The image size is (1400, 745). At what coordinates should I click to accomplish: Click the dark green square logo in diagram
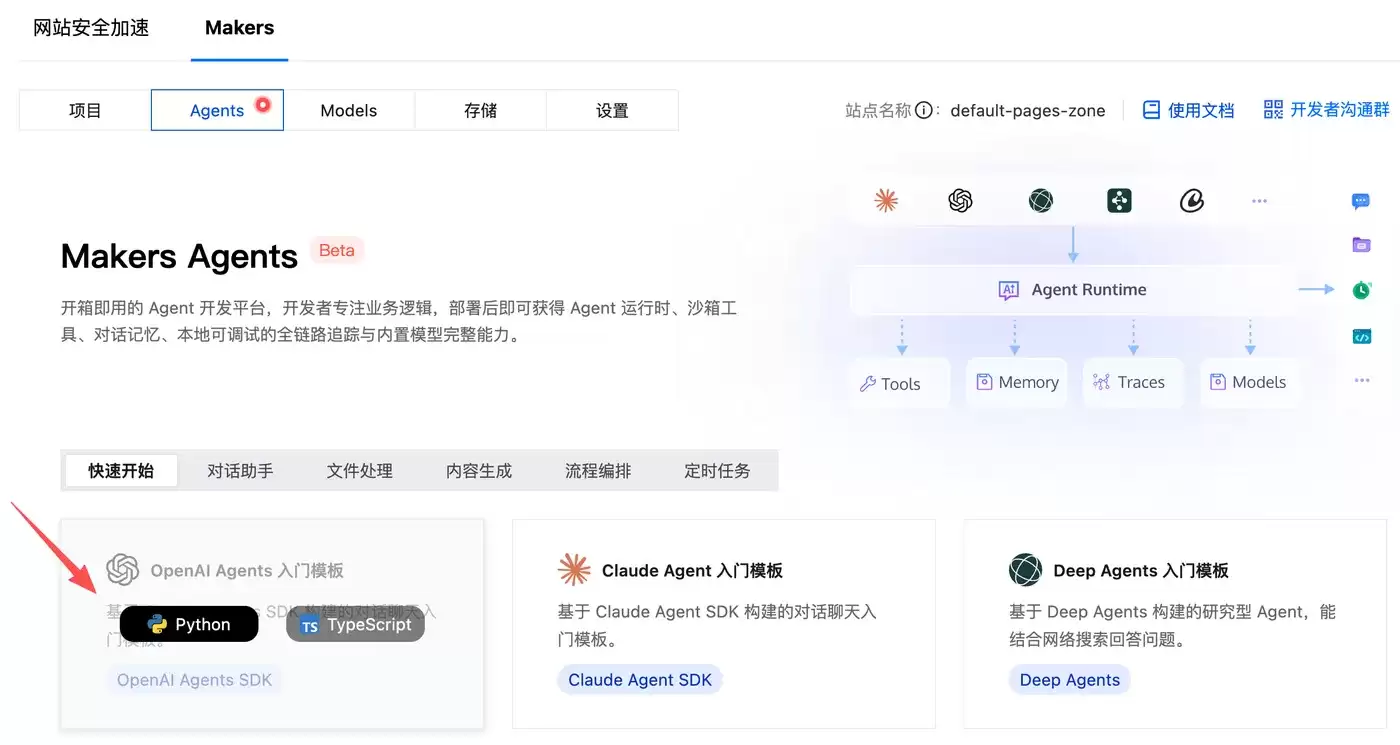(1119, 201)
